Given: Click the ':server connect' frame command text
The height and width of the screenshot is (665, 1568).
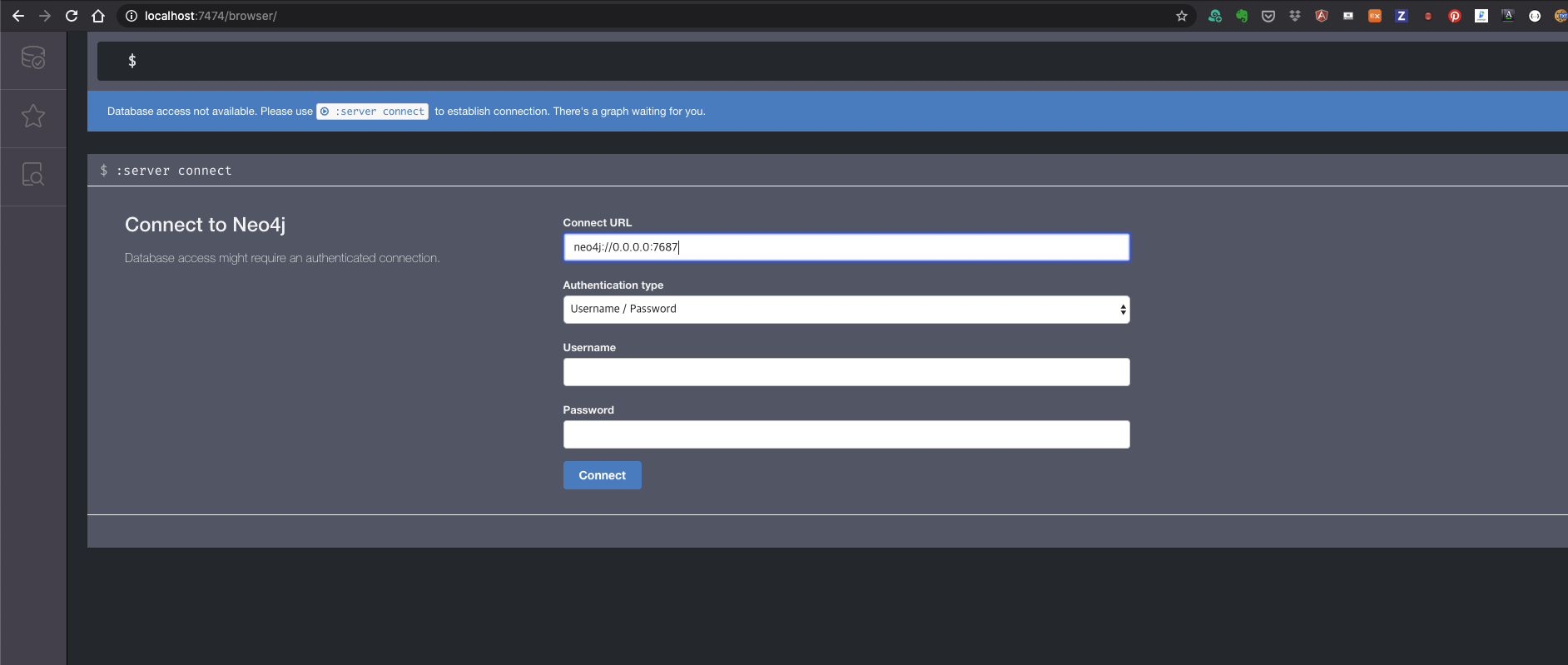Looking at the screenshot, I should pos(174,171).
